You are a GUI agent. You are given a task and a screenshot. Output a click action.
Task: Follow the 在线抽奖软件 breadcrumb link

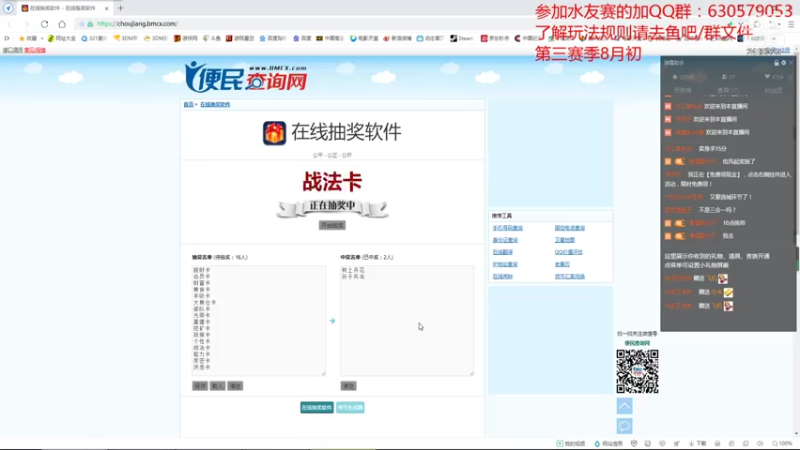tap(215, 104)
